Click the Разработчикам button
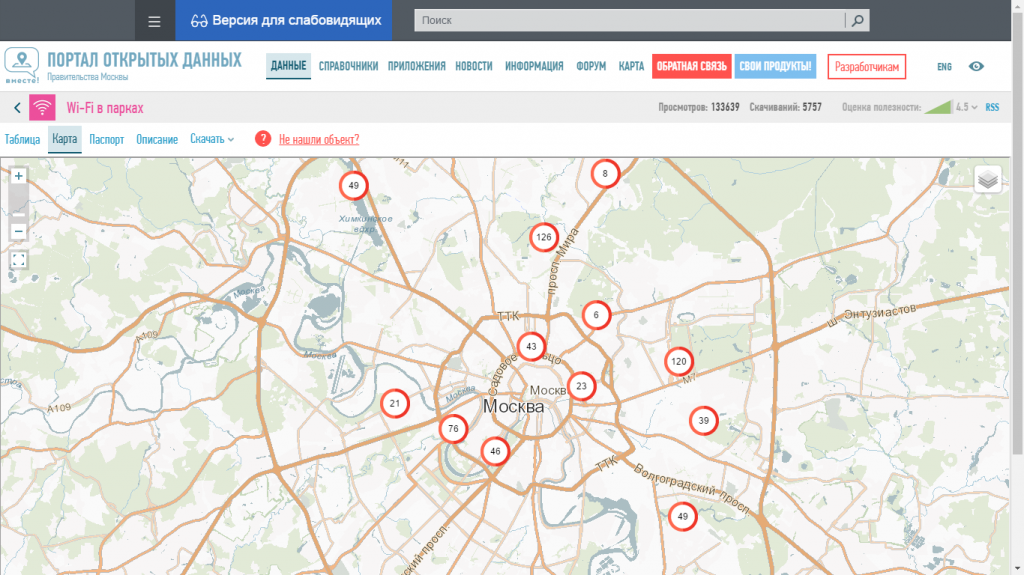 coord(867,67)
